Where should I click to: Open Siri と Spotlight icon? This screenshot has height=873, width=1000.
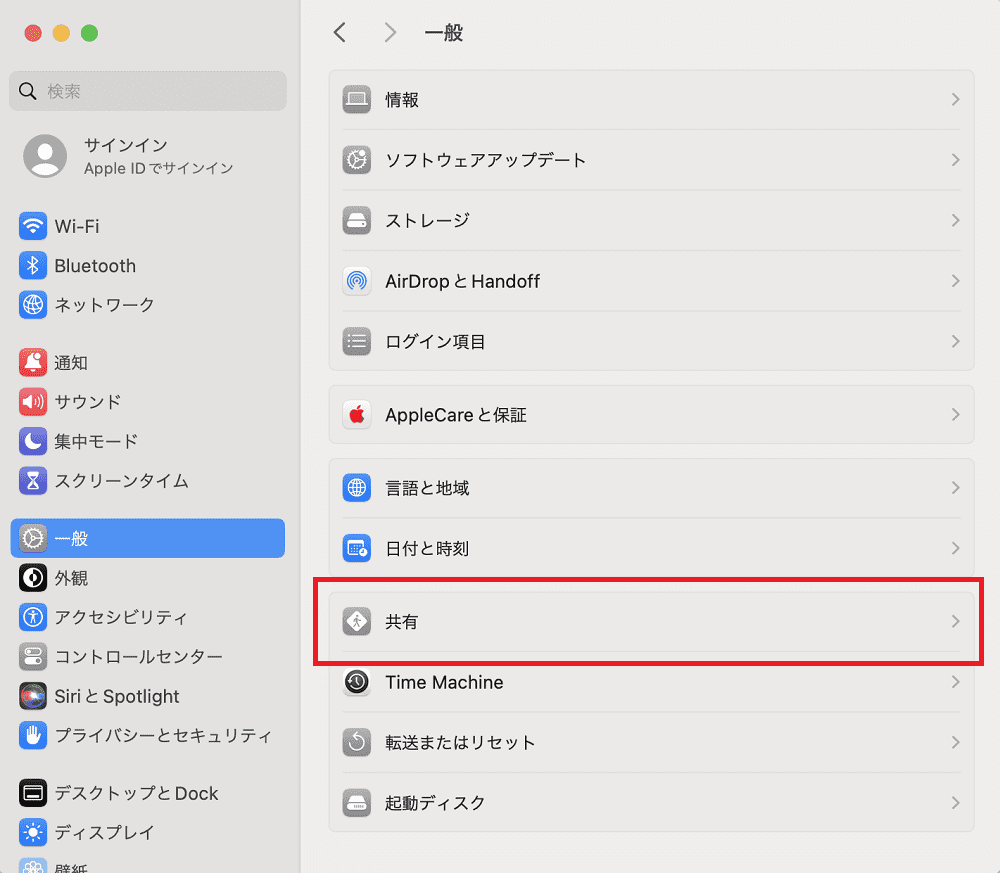tap(33, 696)
